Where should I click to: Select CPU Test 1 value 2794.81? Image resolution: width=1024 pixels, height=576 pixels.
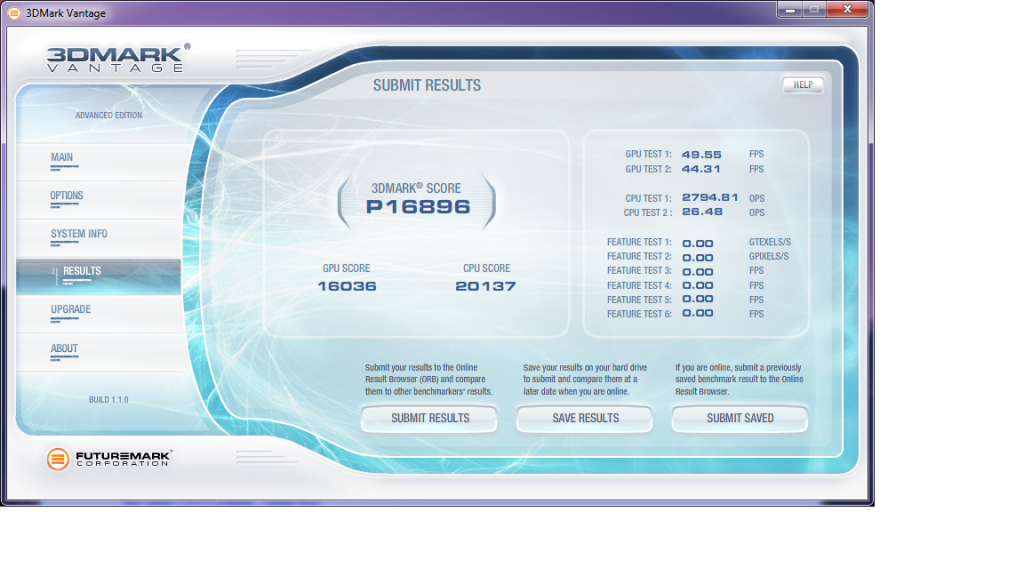point(710,197)
